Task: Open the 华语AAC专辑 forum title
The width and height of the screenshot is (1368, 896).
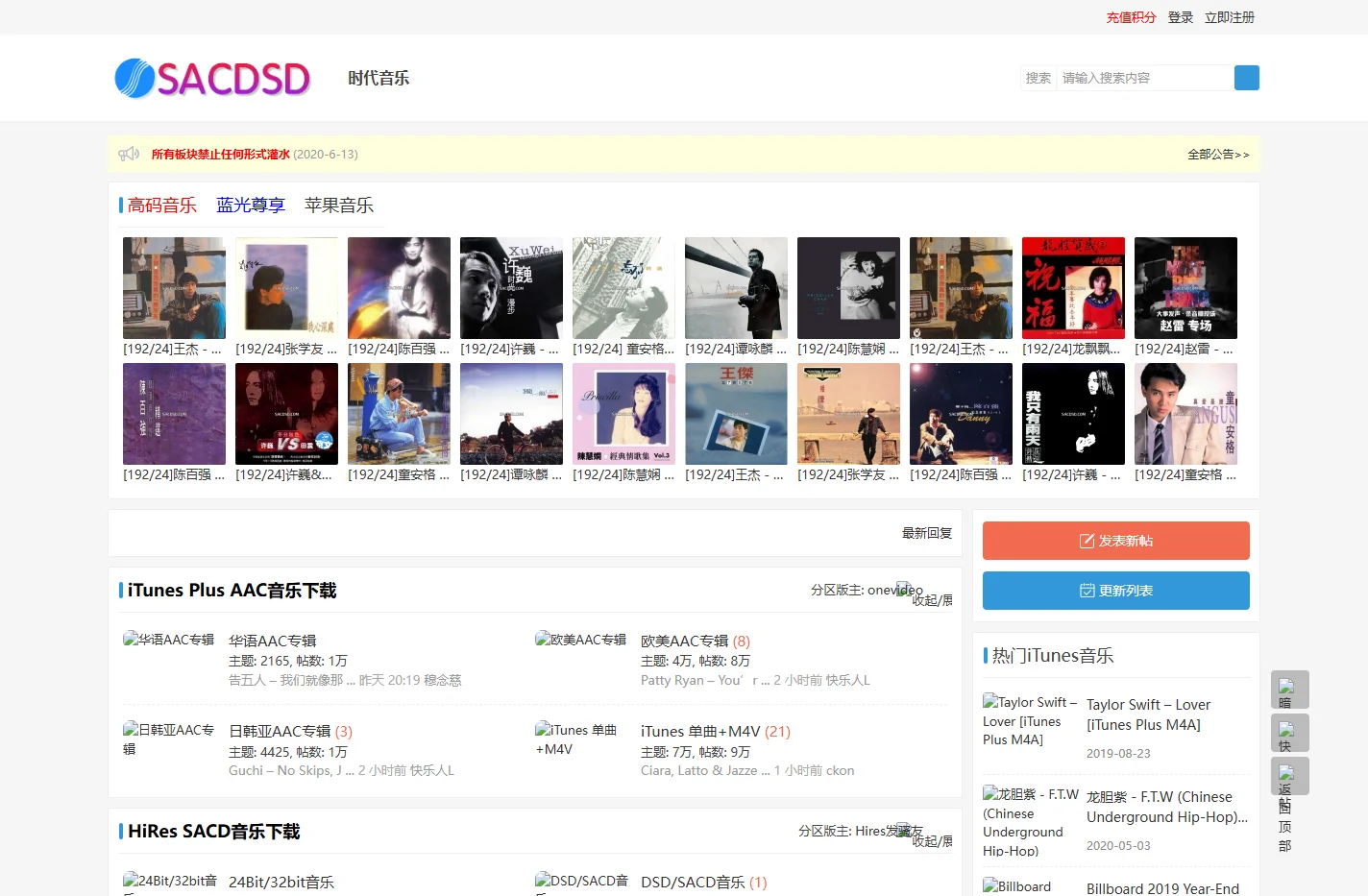Action: pos(272,641)
